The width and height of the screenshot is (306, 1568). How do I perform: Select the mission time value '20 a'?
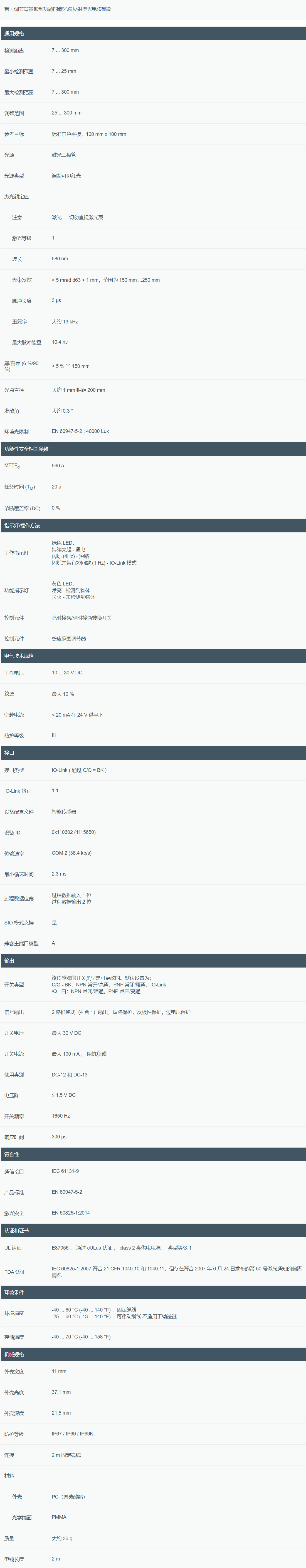[x=56, y=487]
